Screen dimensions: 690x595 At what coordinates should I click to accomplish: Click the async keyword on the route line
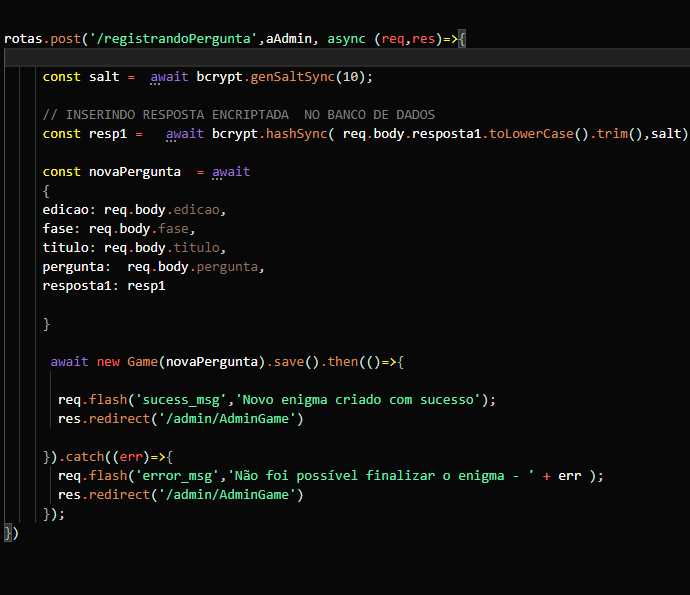pyautogui.click(x=346, y=39)
